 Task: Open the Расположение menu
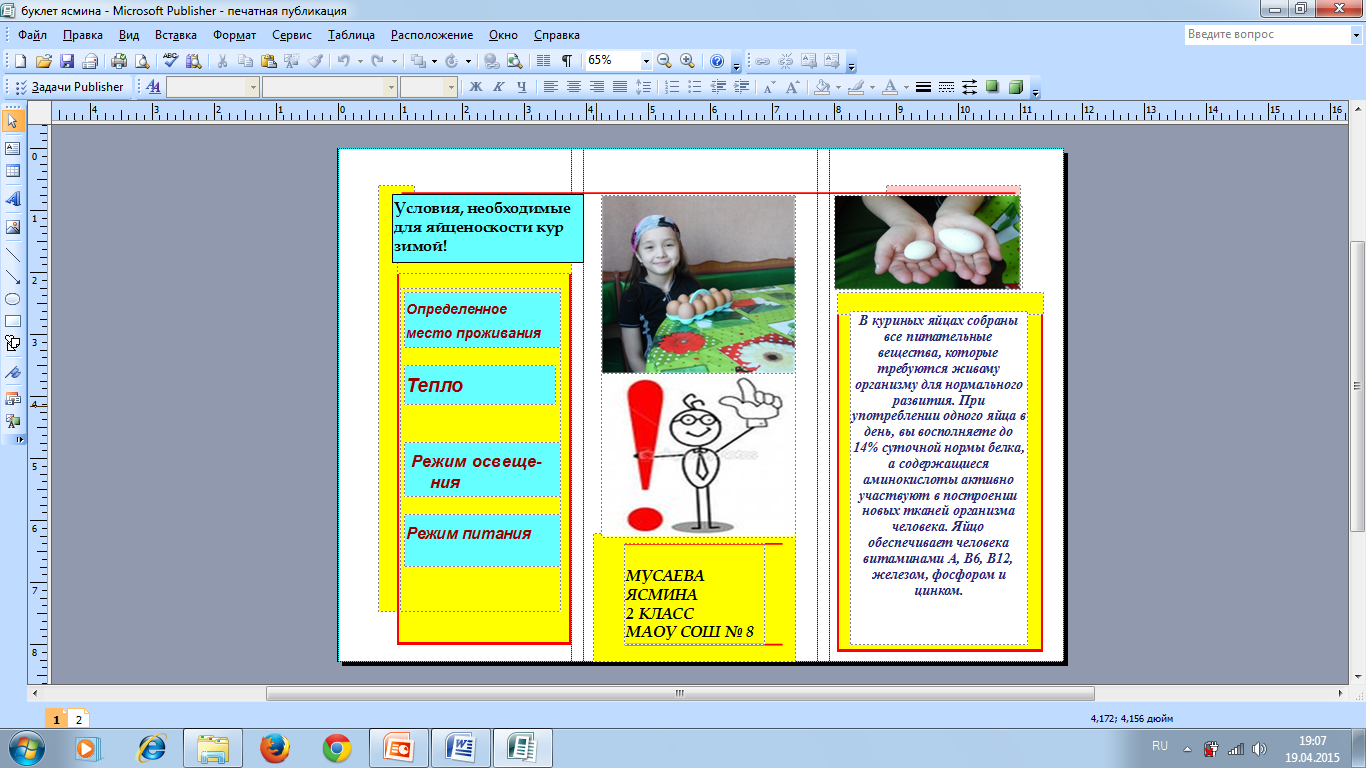[x=433, y=35]
